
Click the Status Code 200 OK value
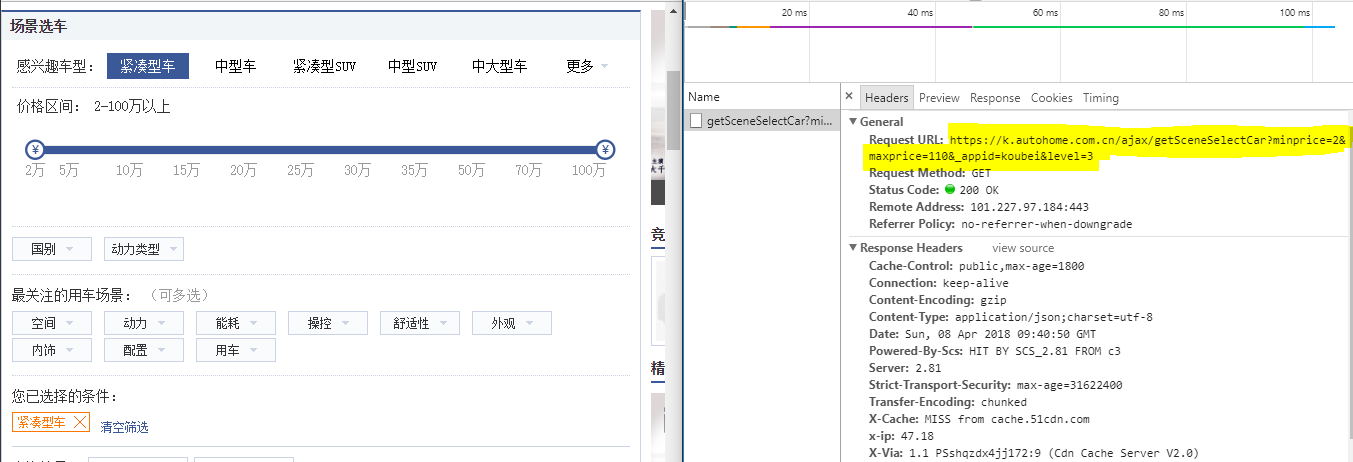tap(971, 190)
